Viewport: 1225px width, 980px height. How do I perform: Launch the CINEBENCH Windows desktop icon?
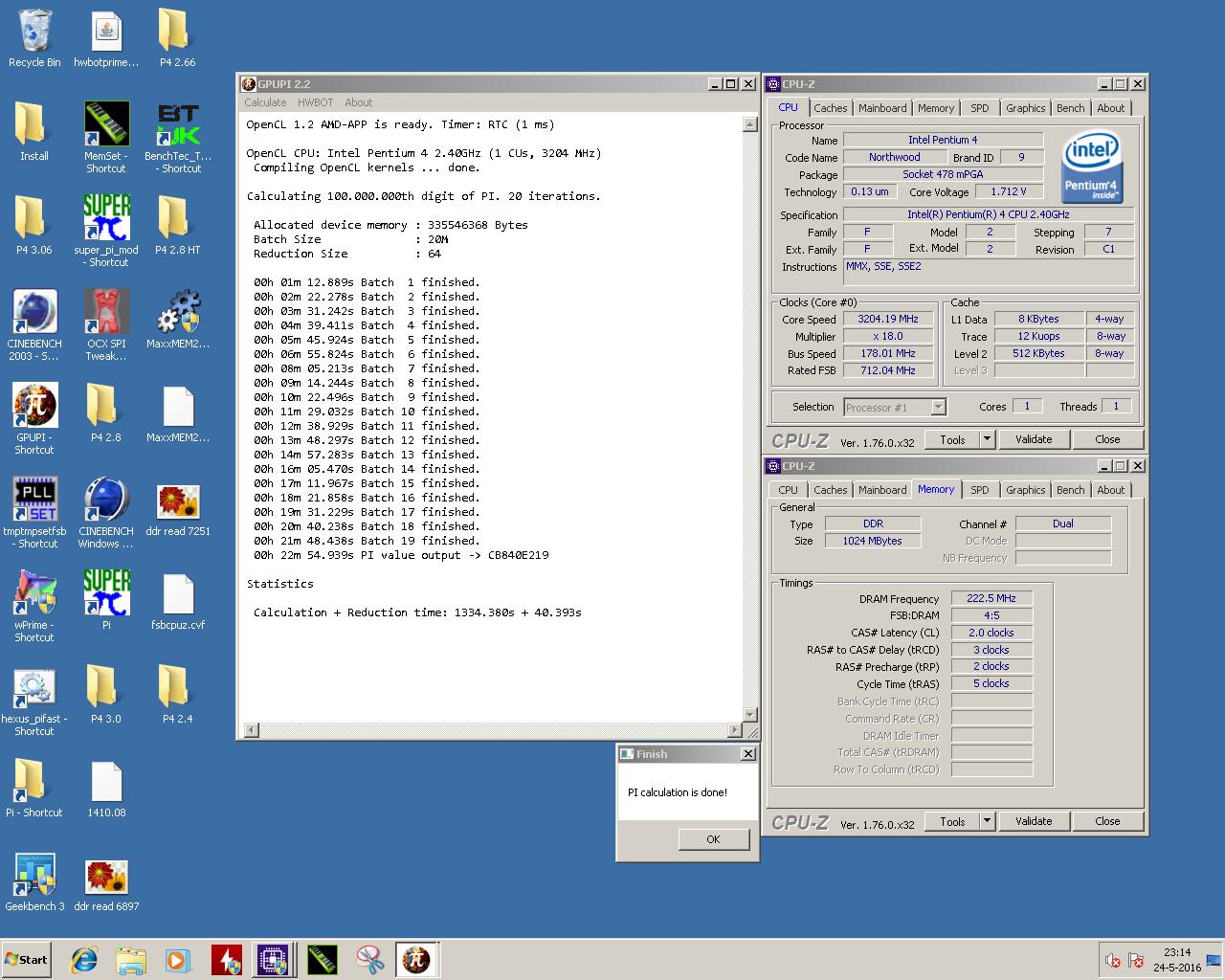pos(106,513)
